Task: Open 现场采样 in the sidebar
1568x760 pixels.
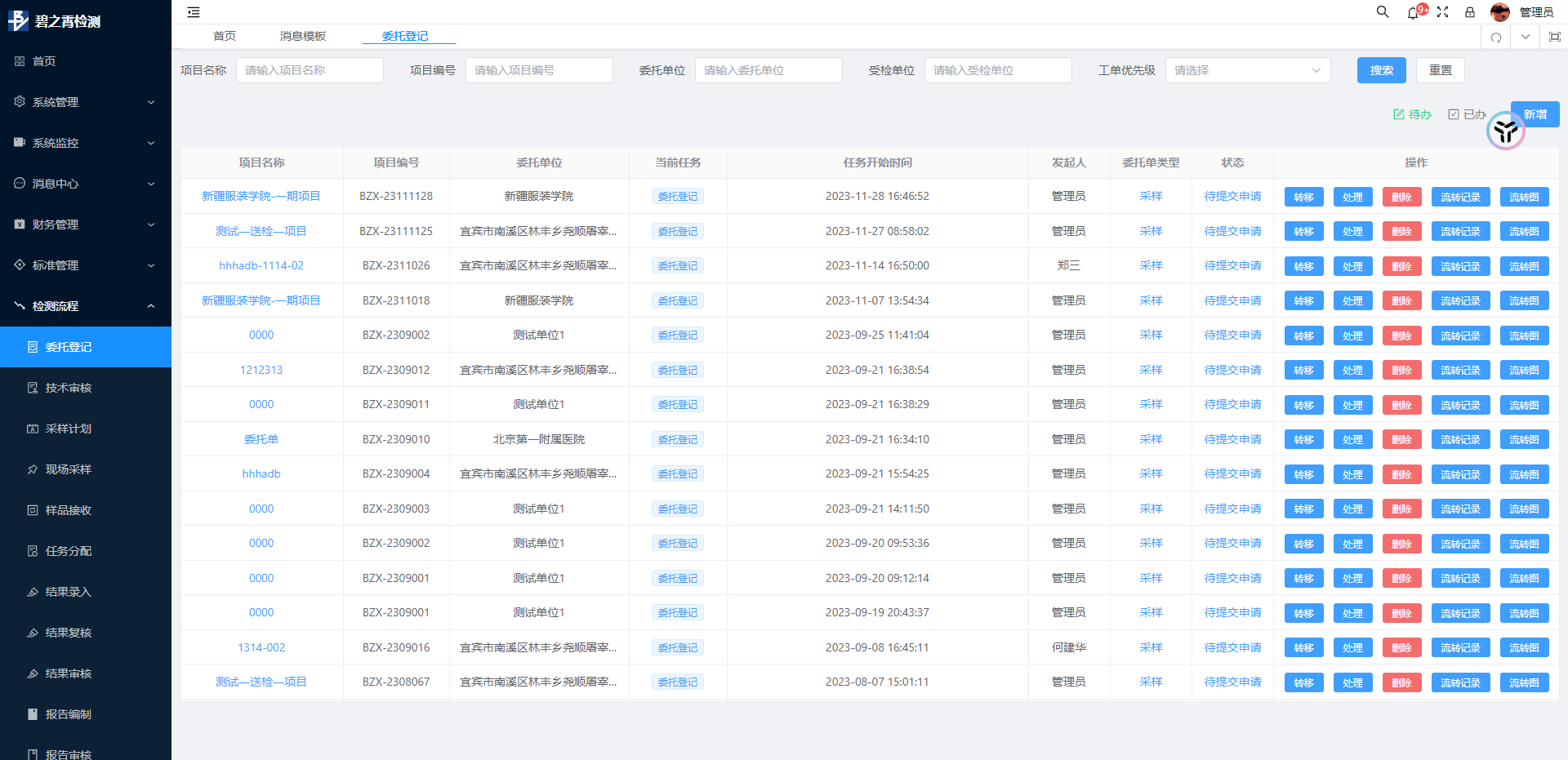Action: pos(86,469)
